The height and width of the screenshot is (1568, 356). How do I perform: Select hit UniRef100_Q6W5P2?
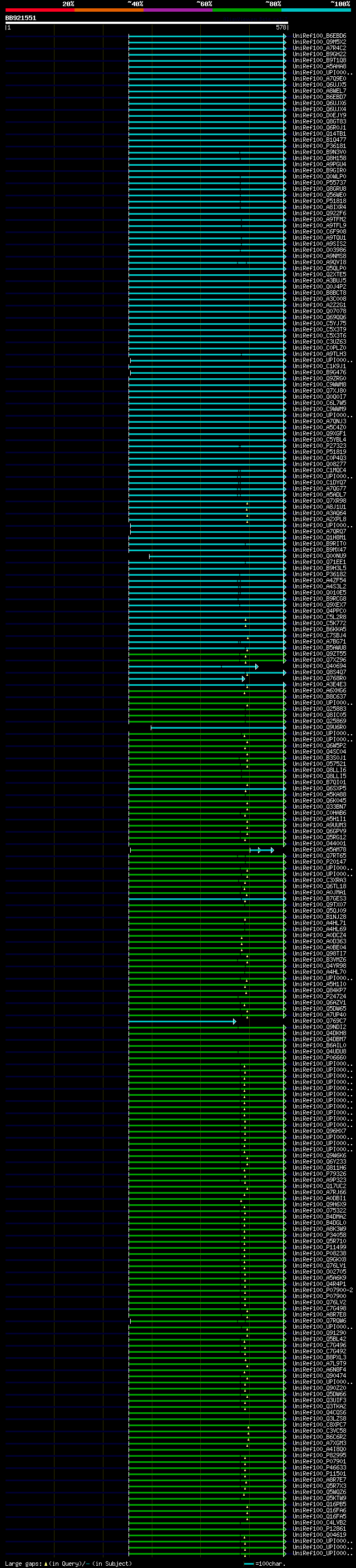(x=319, y=746)
